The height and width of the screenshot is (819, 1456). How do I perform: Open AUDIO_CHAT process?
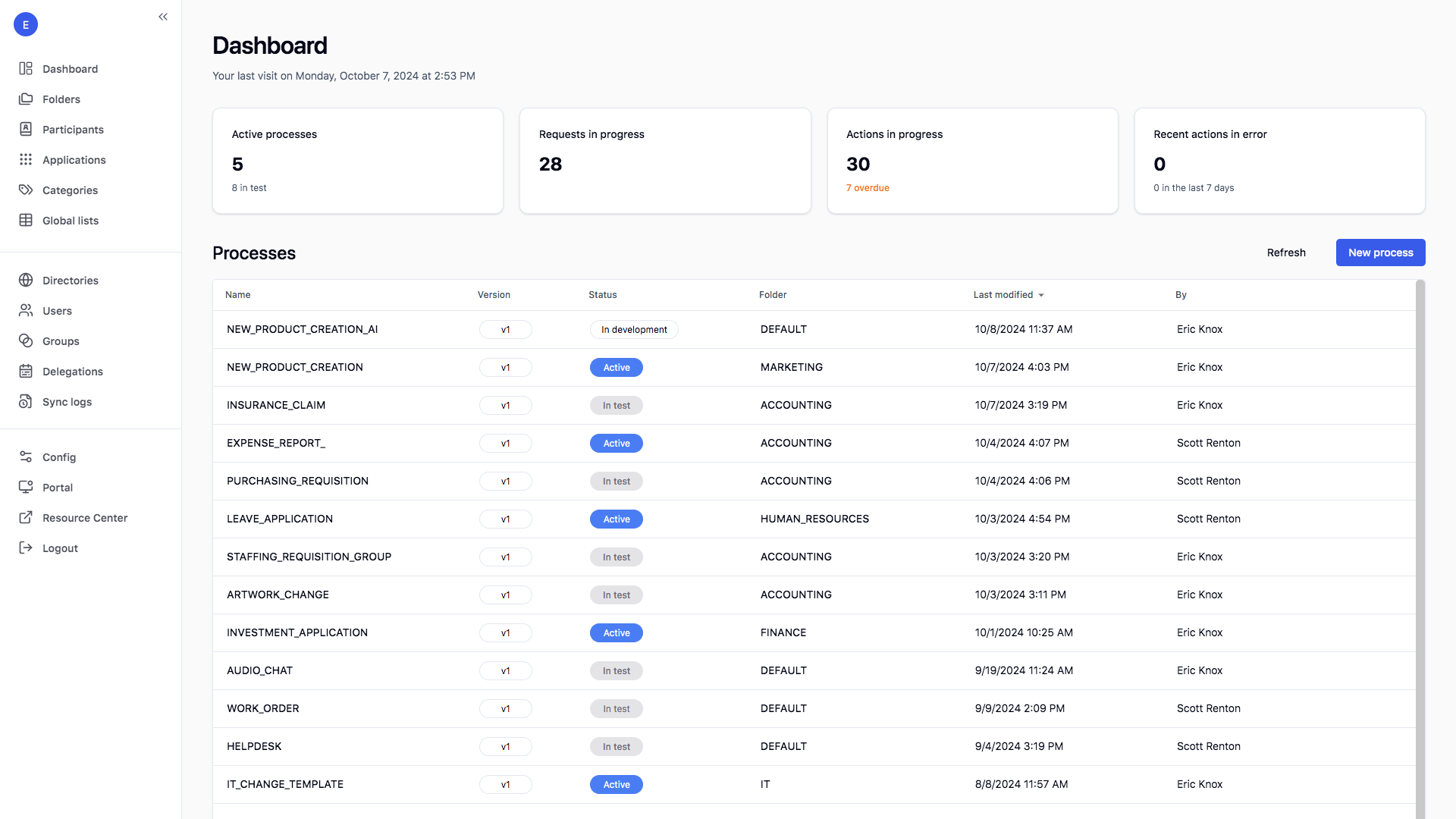pos(259,670)
